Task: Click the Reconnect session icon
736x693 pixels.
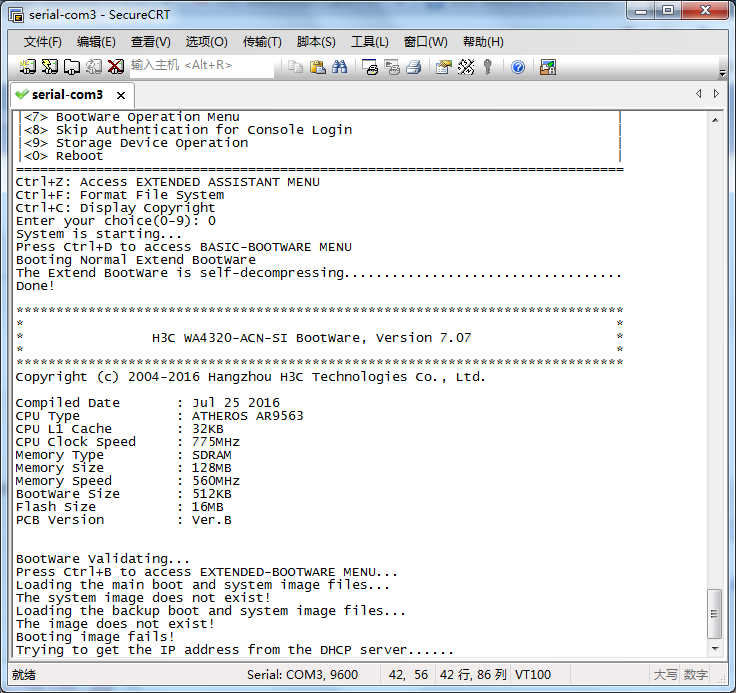Action: 93,67
